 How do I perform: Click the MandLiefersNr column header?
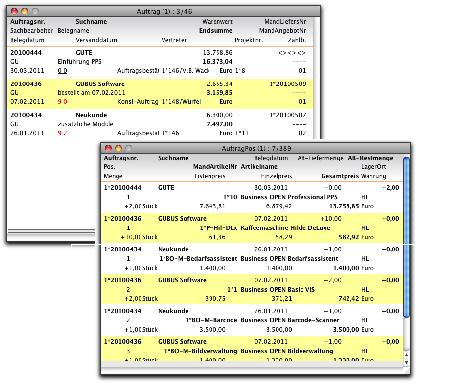[285, 22]
